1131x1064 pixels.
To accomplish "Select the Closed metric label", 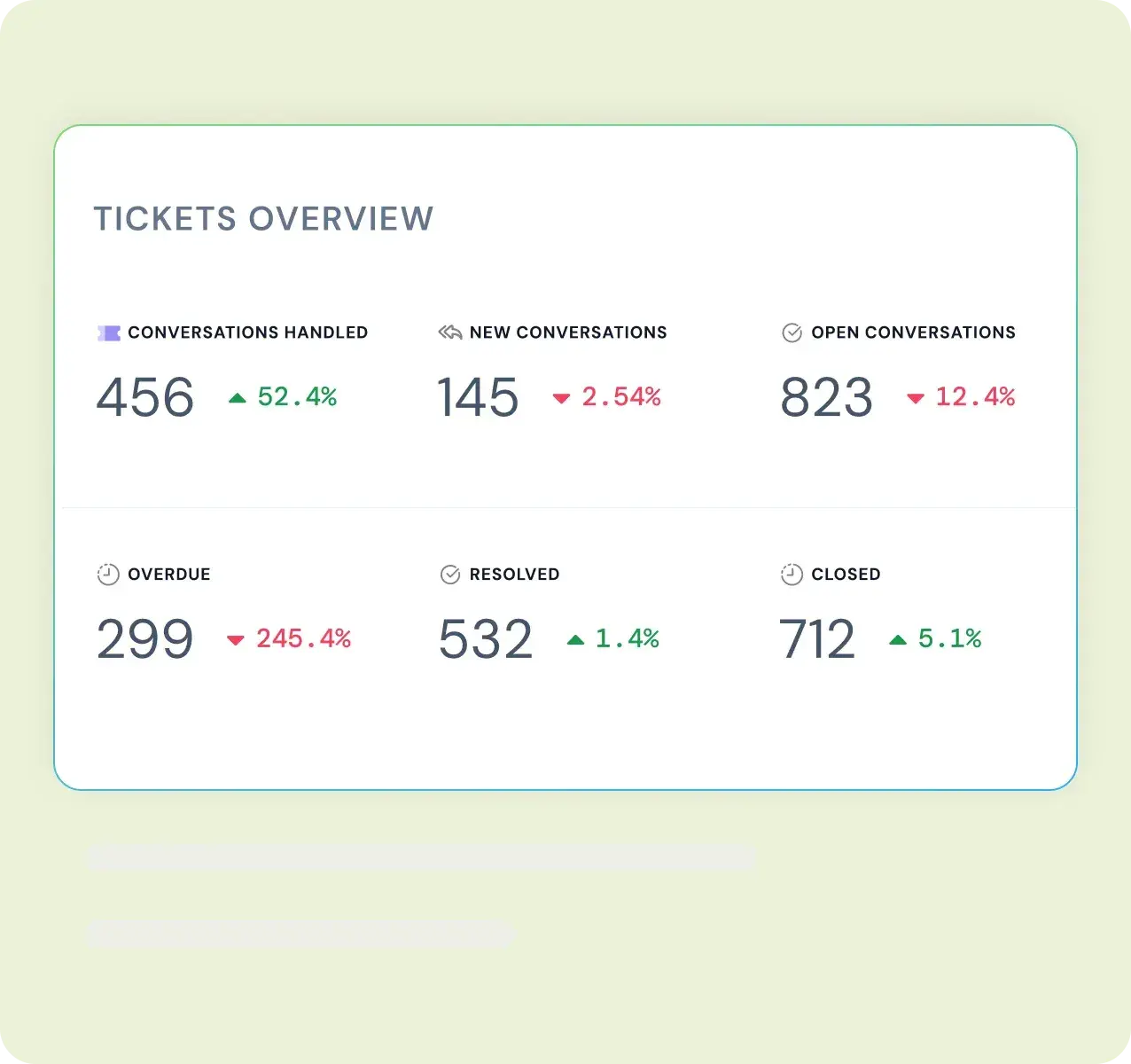I will click(845, 574).
